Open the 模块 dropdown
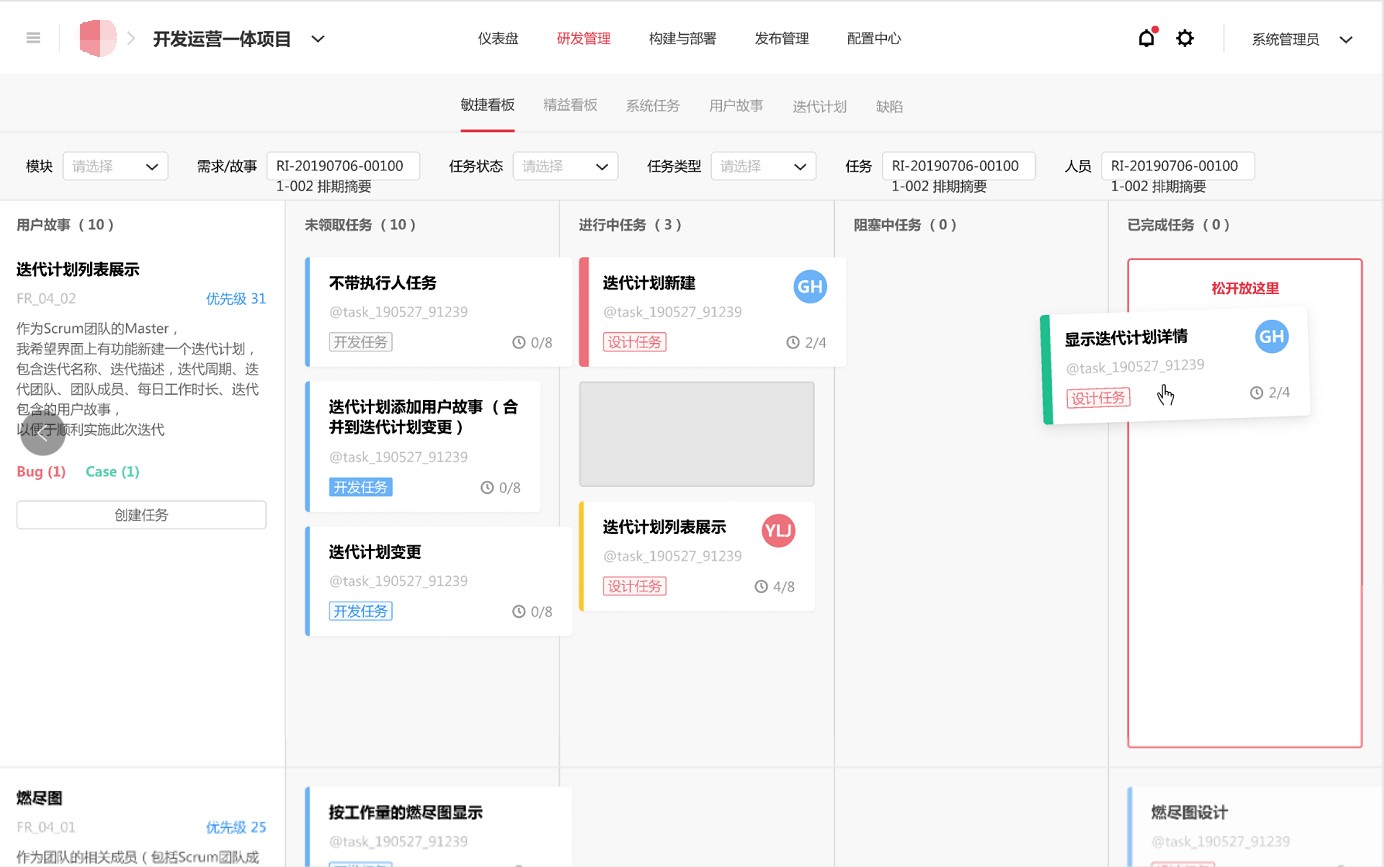Image resolution: width=1384 pixels, height=867 pixels. pyautogui.click(x=115, y=166)
